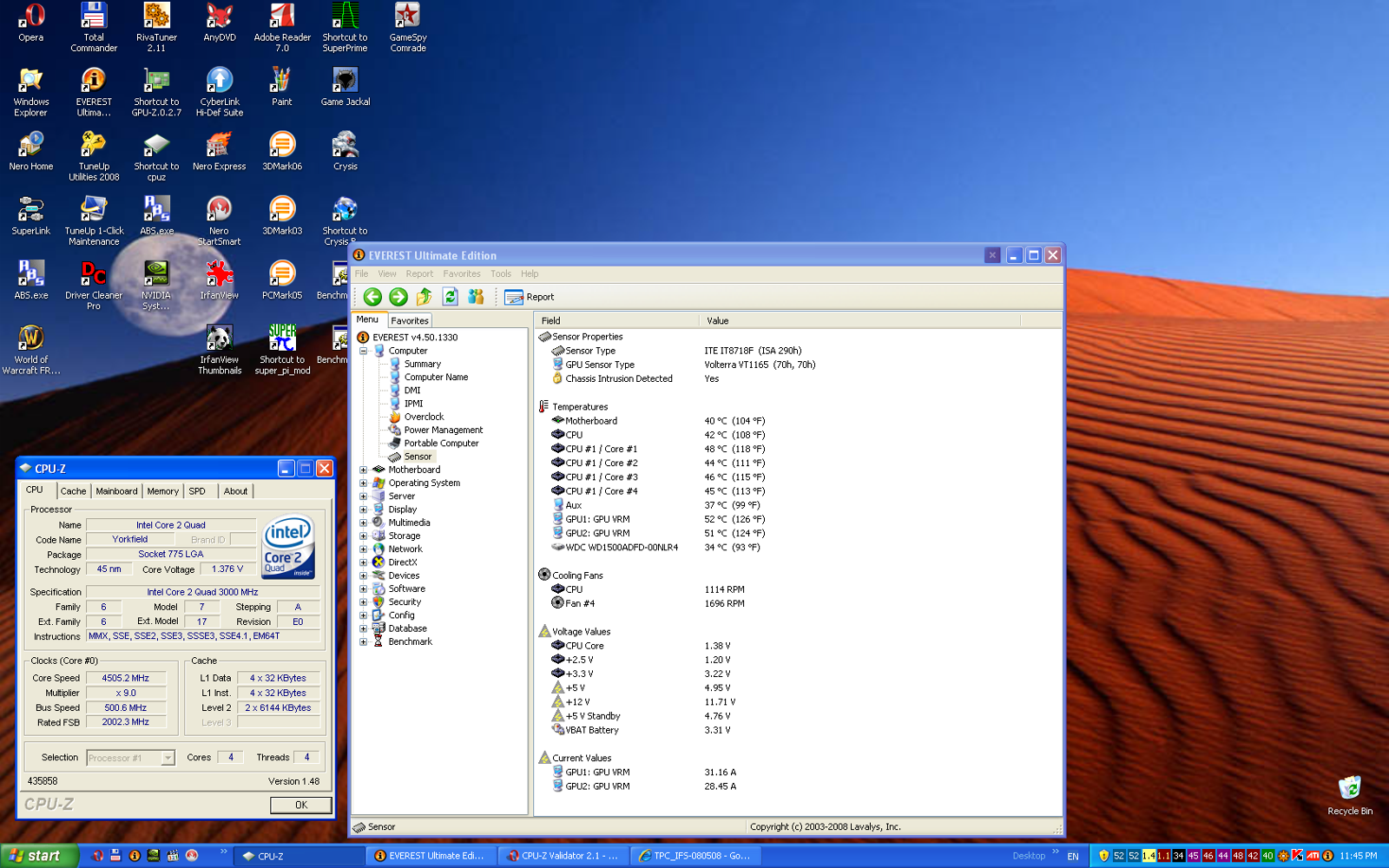Select the Sensor tree item
This screenshot has height=868, width=1389.
418,457
